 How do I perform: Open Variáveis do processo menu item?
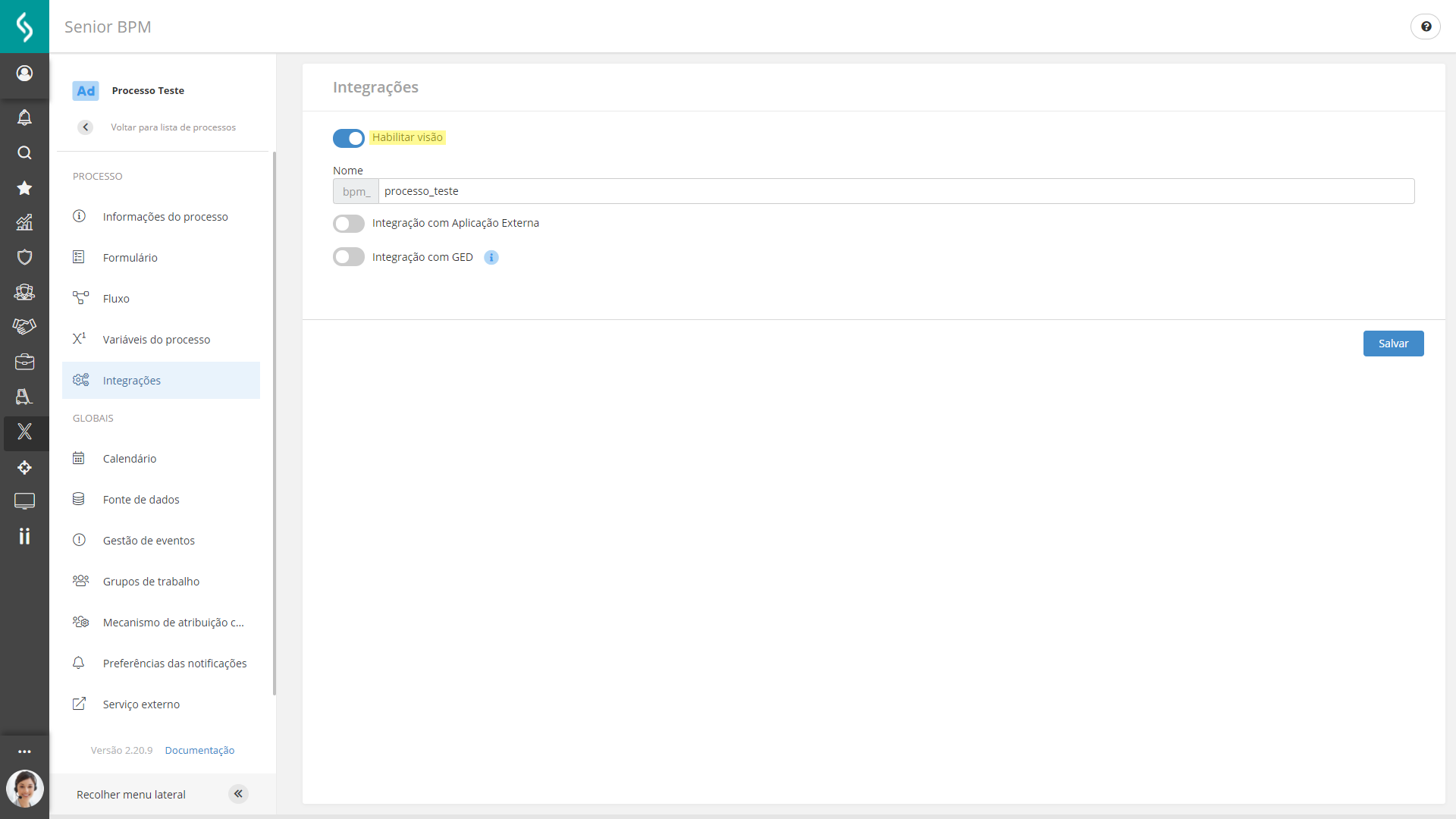pyautogui.click(x=156, y=340)
